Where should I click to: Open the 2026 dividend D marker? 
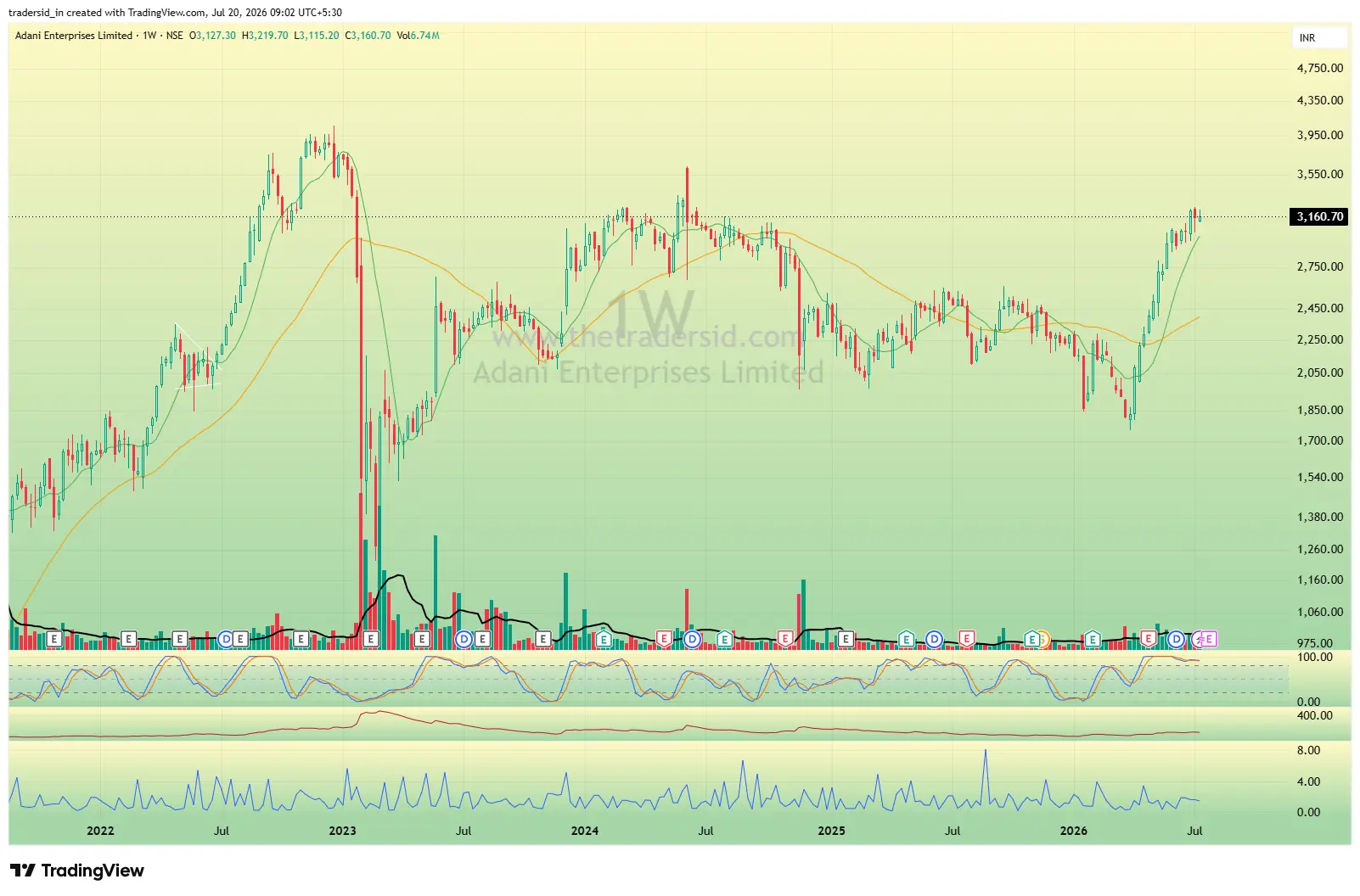[x=1176, y=639]
